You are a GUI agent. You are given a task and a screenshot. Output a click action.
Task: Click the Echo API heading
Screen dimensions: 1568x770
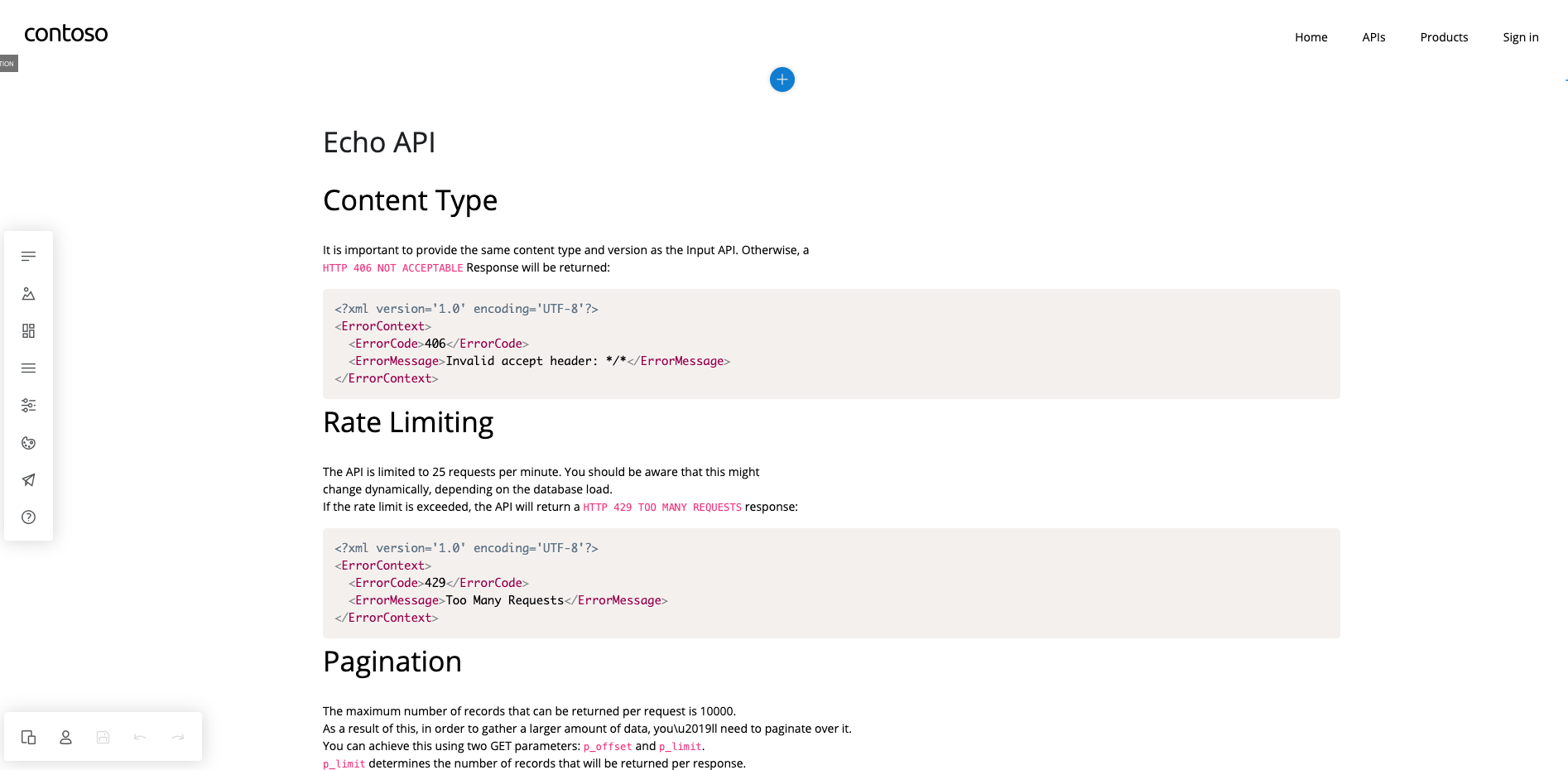click(379, 142)
